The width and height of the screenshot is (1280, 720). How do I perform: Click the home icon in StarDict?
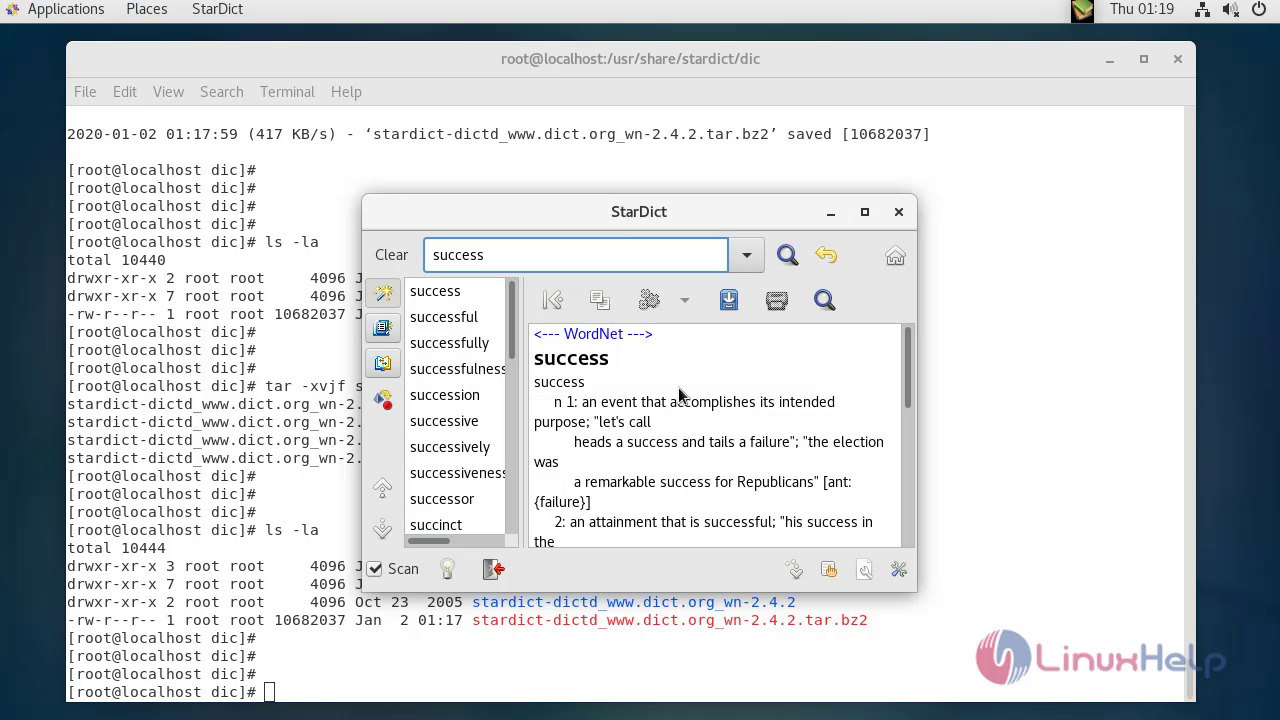click(895, 255)
